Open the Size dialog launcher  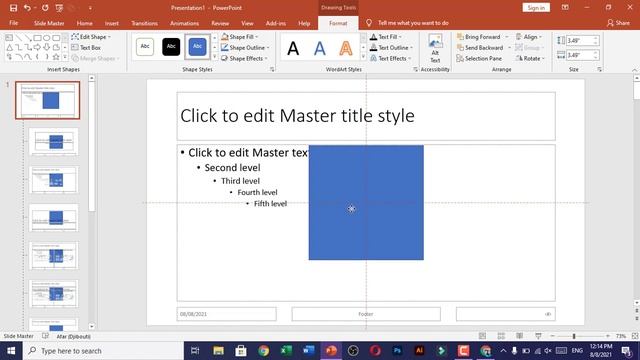pyautogui.click(x=599, y=70)
